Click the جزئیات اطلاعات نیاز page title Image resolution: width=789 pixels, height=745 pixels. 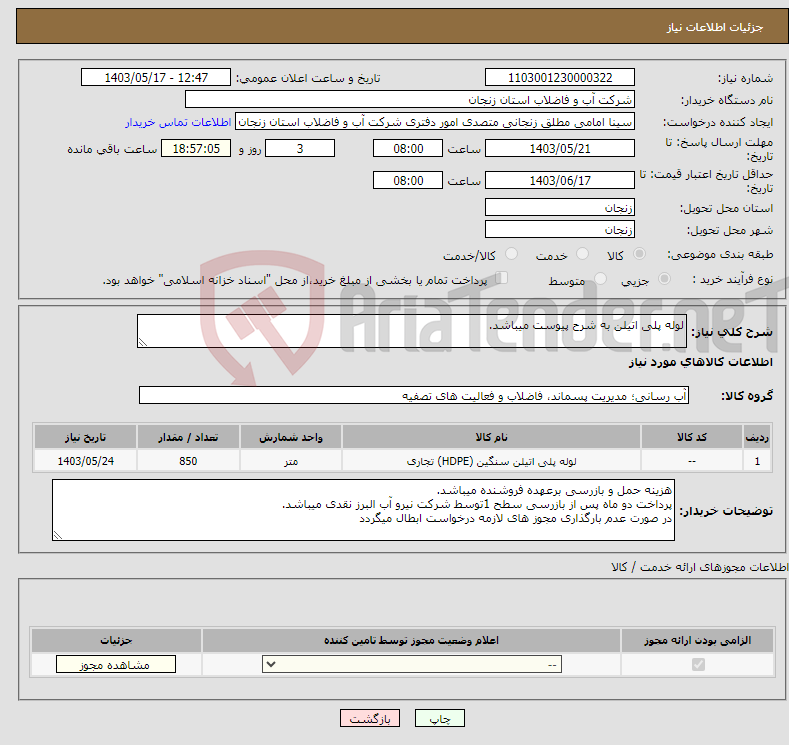click(x=715, y=27)
